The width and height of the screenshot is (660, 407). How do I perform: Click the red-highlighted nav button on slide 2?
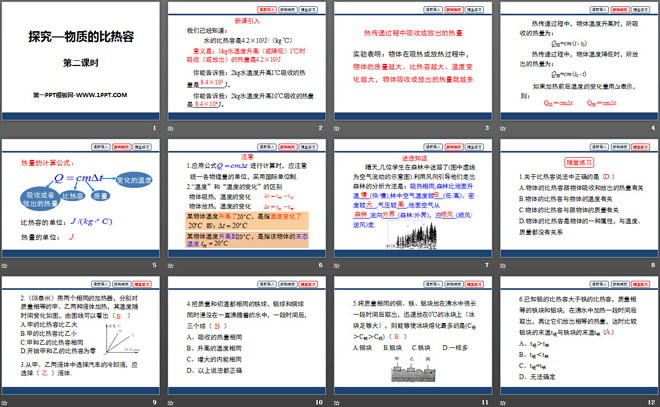click(267, 10)
